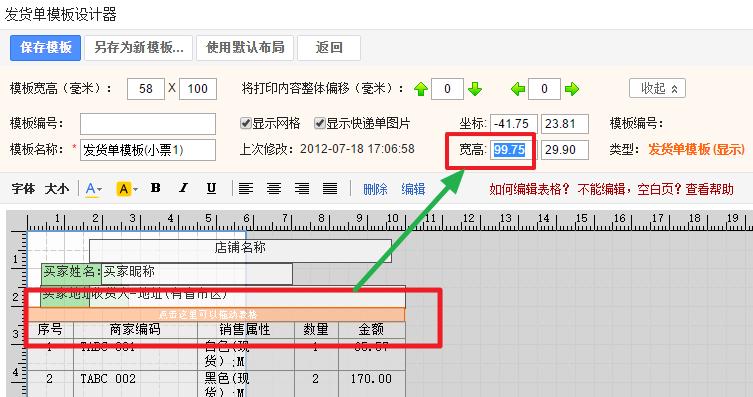Align text left
Screen dimensions: 753x397
[246, 188]
